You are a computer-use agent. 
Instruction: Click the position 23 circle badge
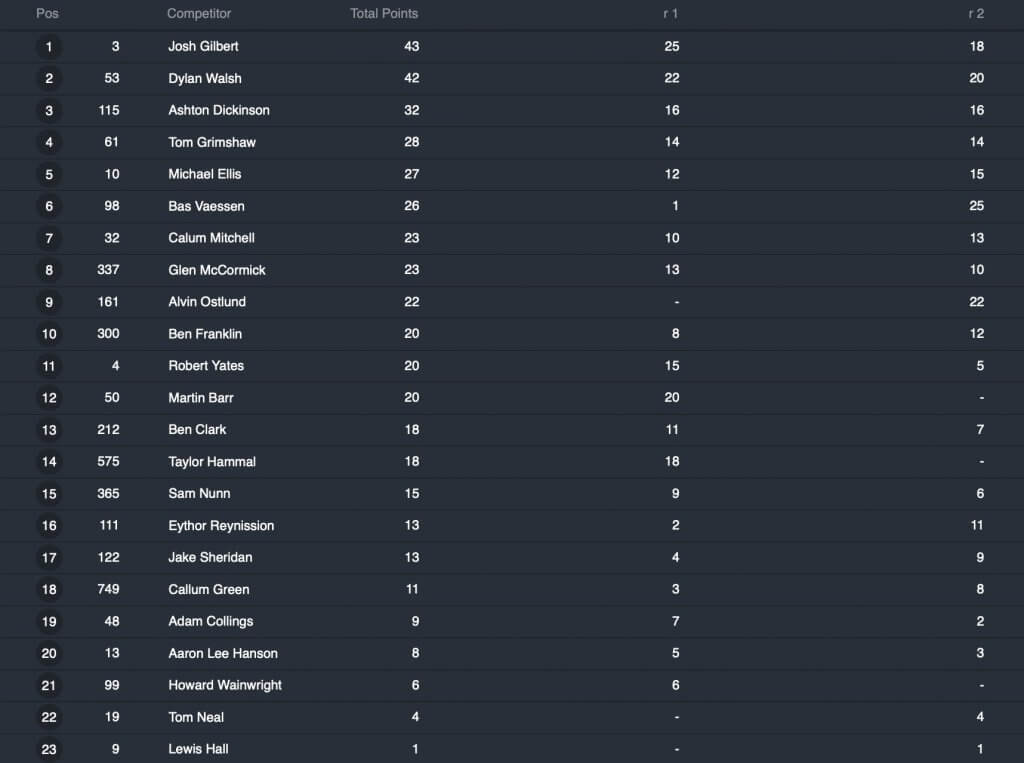click(49, 749)
